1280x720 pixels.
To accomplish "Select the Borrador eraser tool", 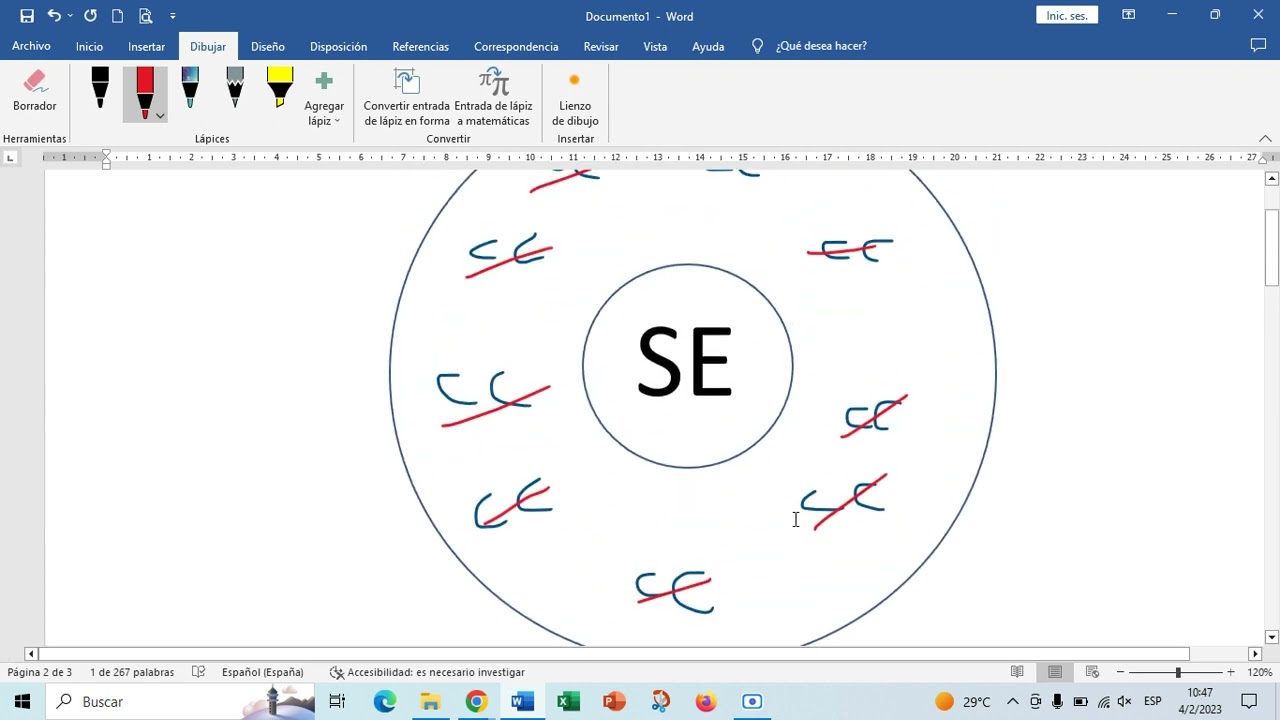I will pos(34,92).
